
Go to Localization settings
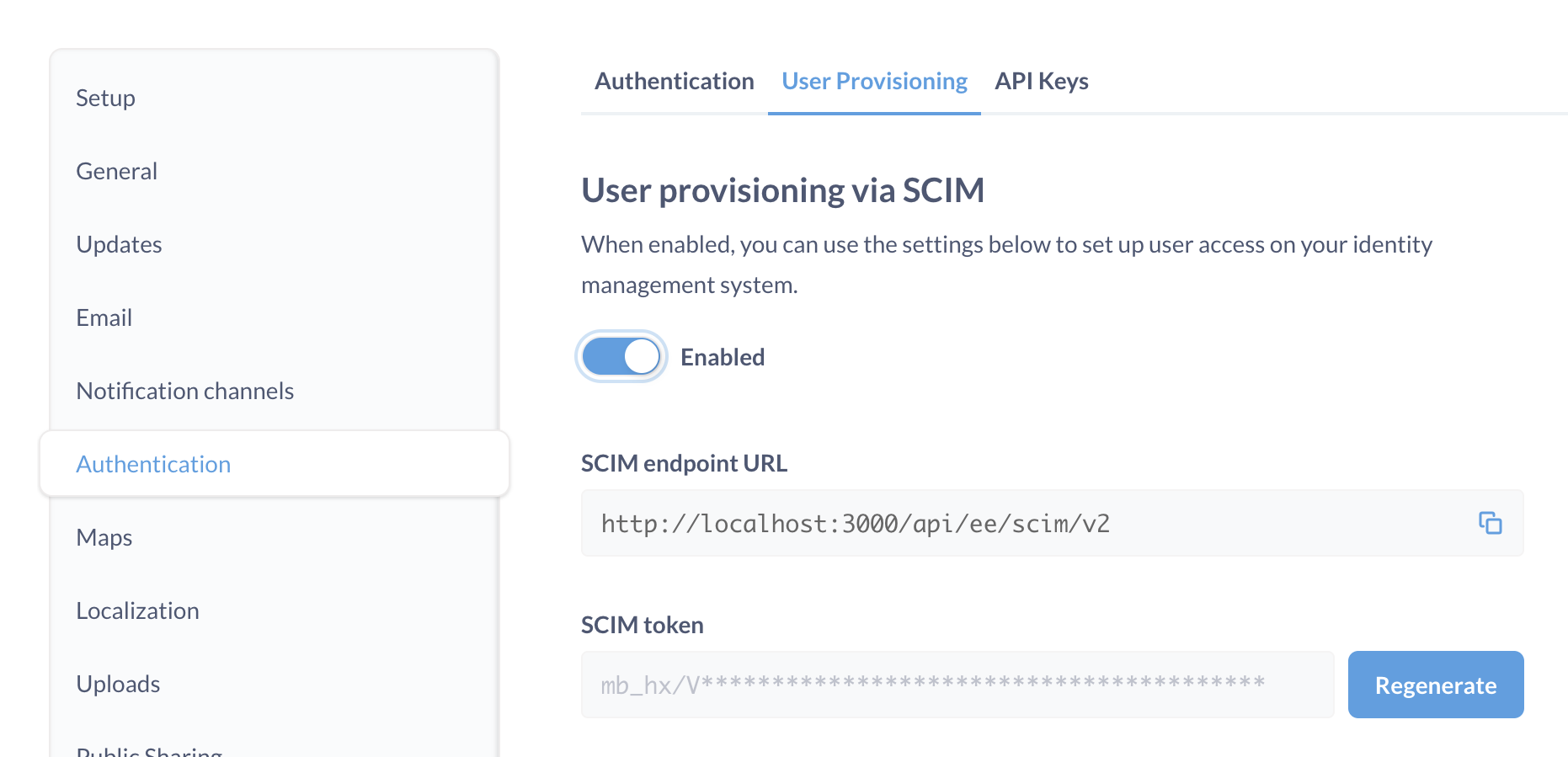click(137, 611)
